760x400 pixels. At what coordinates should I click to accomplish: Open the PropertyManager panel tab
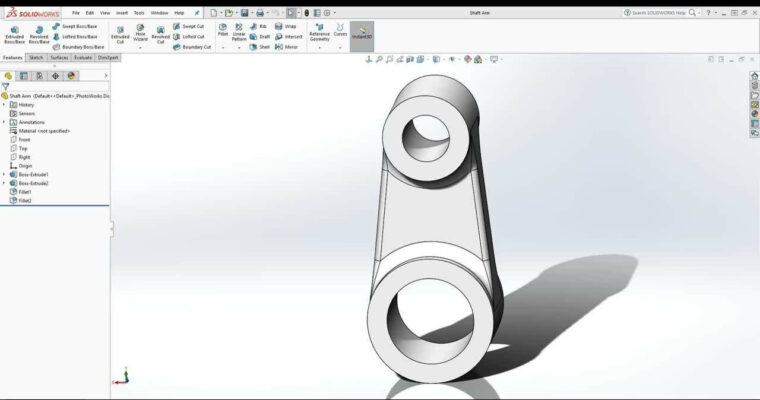(x=23, y=76)
